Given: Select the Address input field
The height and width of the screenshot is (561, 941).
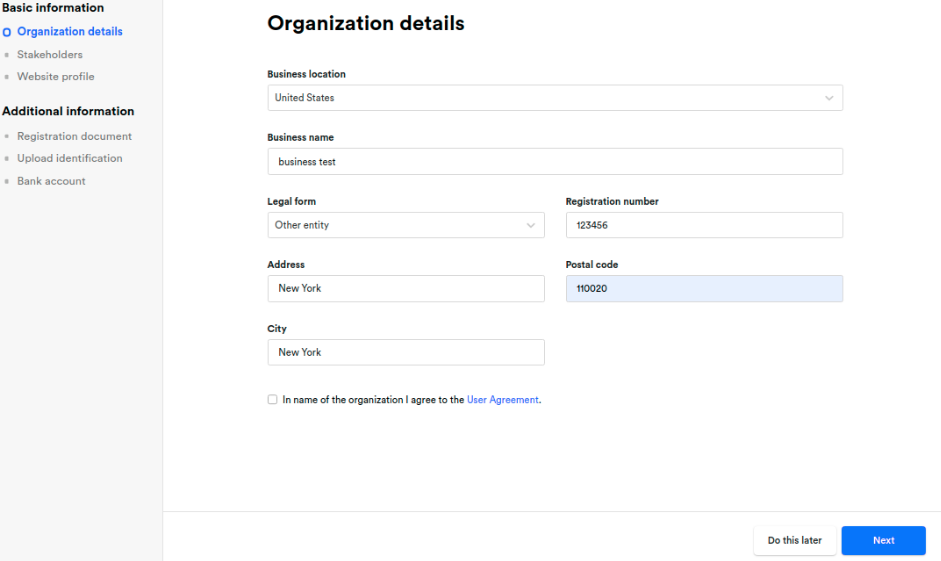Looking at the screenshot, I should click(x=405, y=288).
